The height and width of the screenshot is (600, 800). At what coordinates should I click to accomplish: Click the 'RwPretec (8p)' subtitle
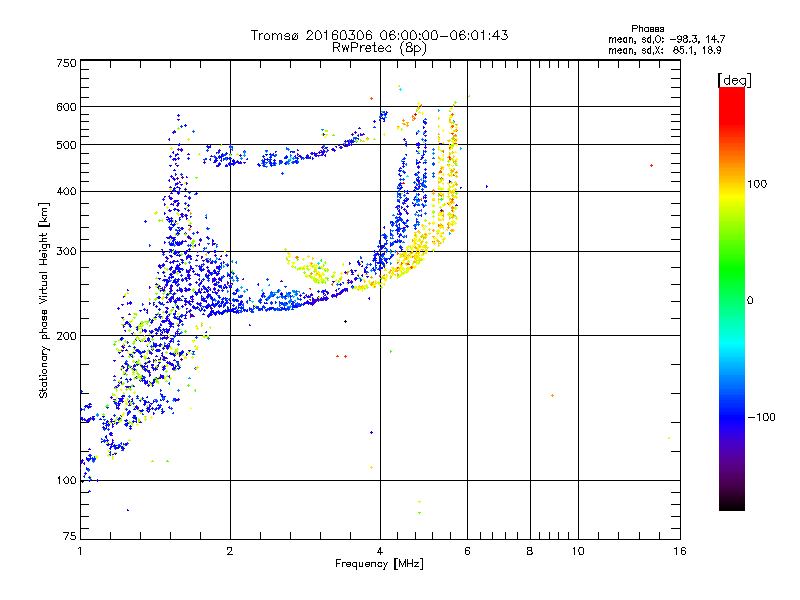tap(379, 48)
